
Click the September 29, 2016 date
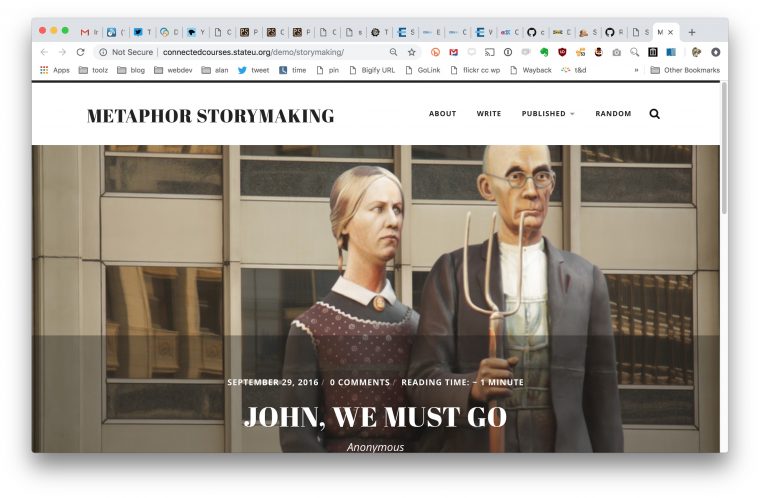click(x=273, y=382)
